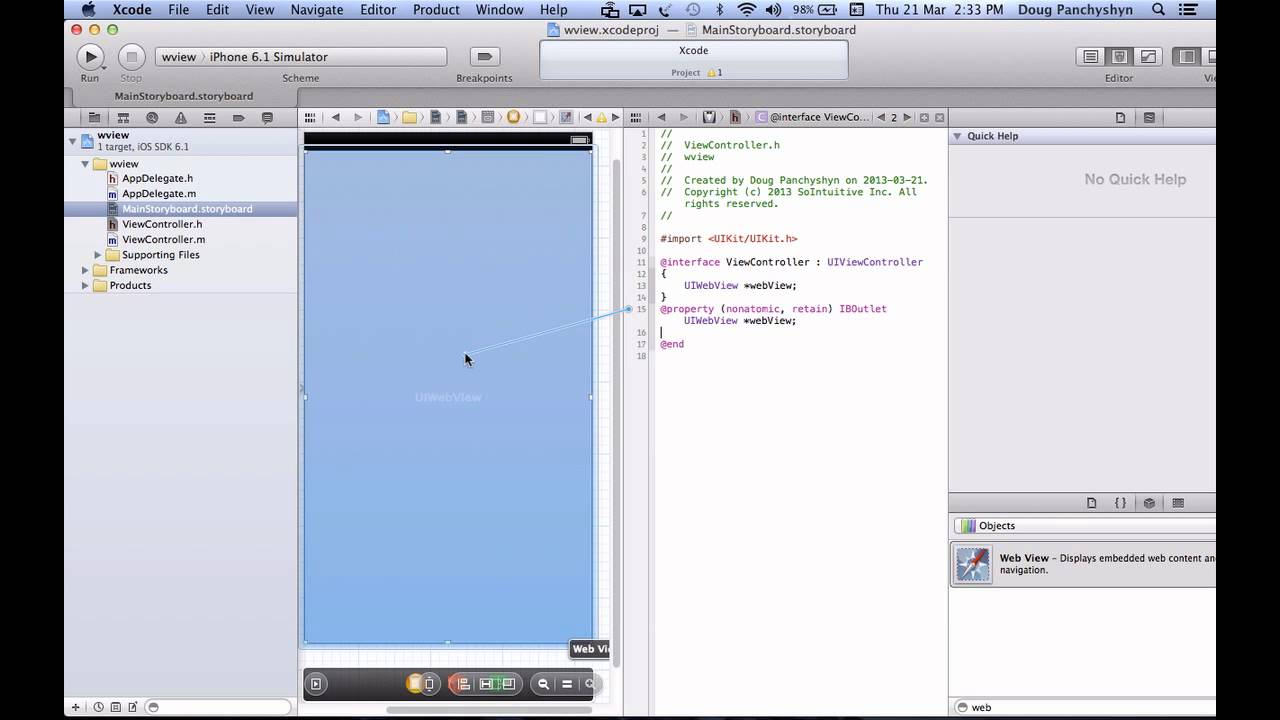Open the Code Snippet library icon
Image resolution: width=1280 pixels, height=720 pixels.
tap(1120, 503)
